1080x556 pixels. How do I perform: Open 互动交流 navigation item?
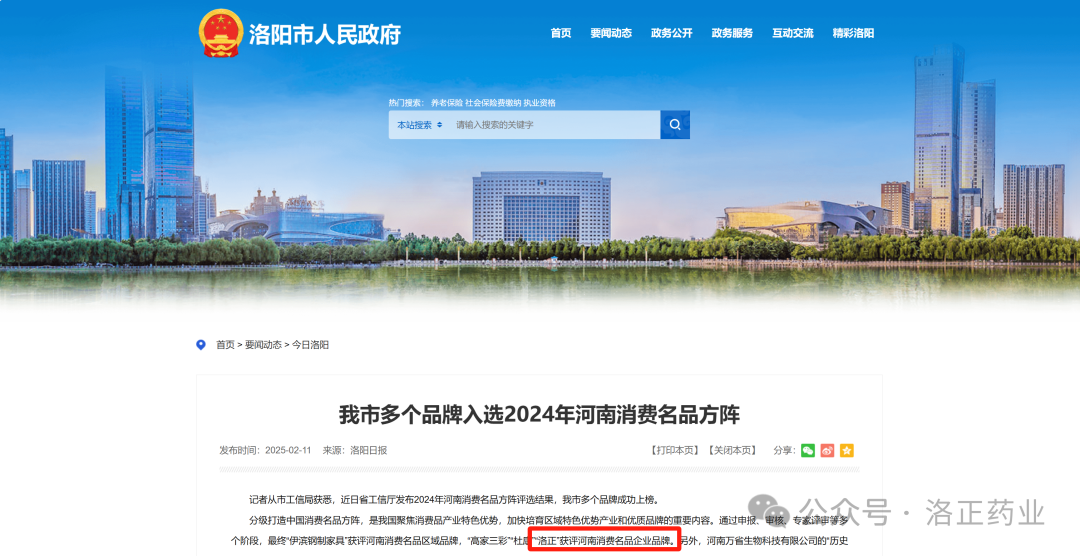click(x=793, y=33)
